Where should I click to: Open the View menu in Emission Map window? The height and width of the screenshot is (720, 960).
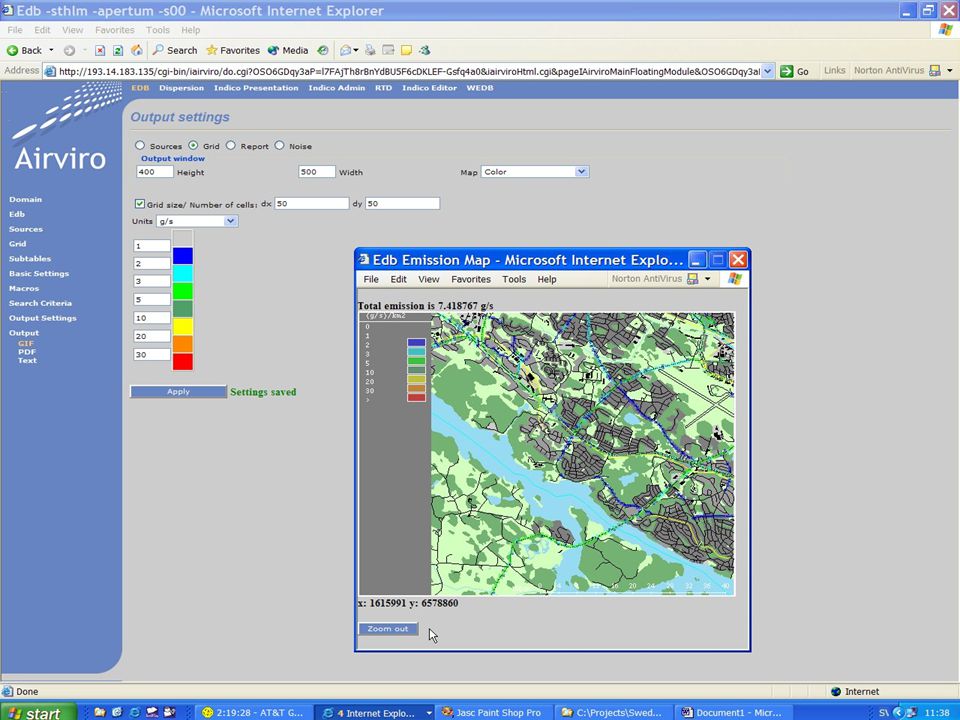click(429, 279)
